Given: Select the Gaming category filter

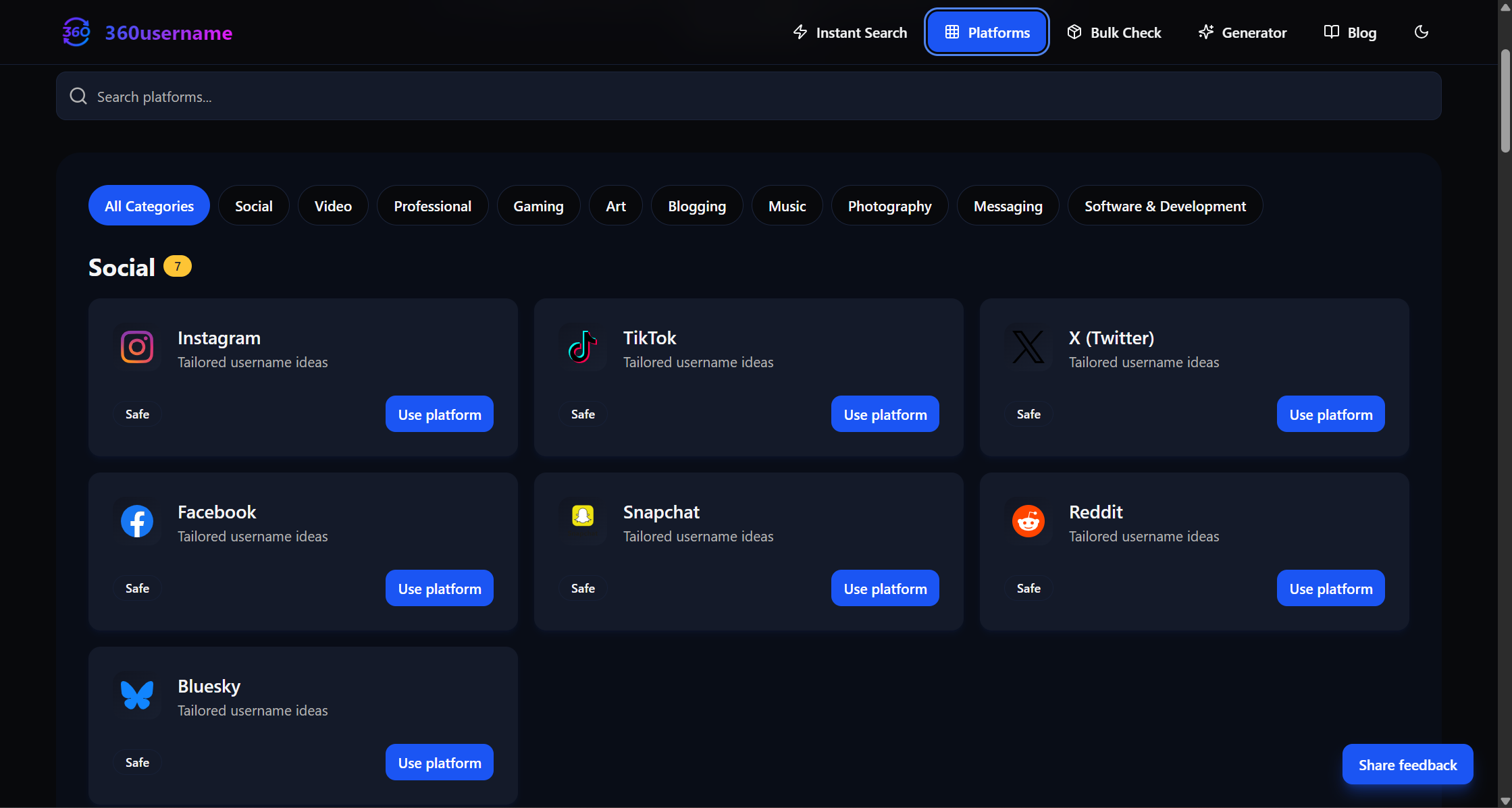Looking at the screenshot, I should (538, 205).
